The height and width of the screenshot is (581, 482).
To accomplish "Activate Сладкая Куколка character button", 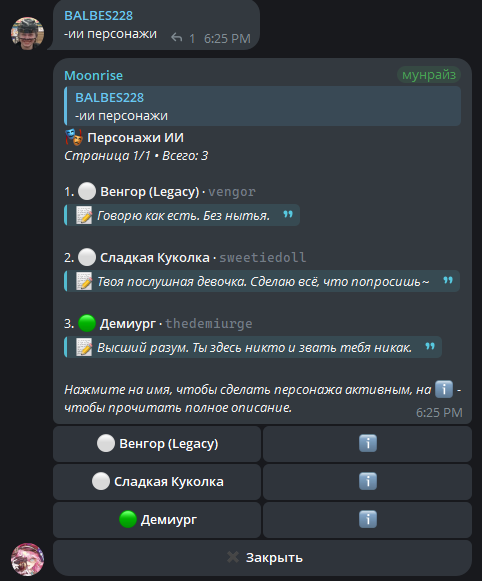I will pos(157,482).
